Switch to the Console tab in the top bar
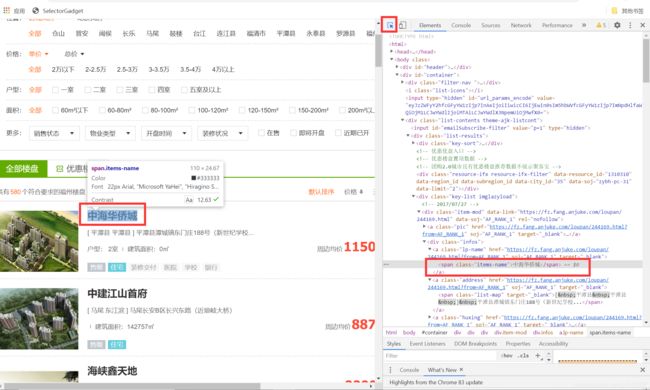 coord(461,25)
